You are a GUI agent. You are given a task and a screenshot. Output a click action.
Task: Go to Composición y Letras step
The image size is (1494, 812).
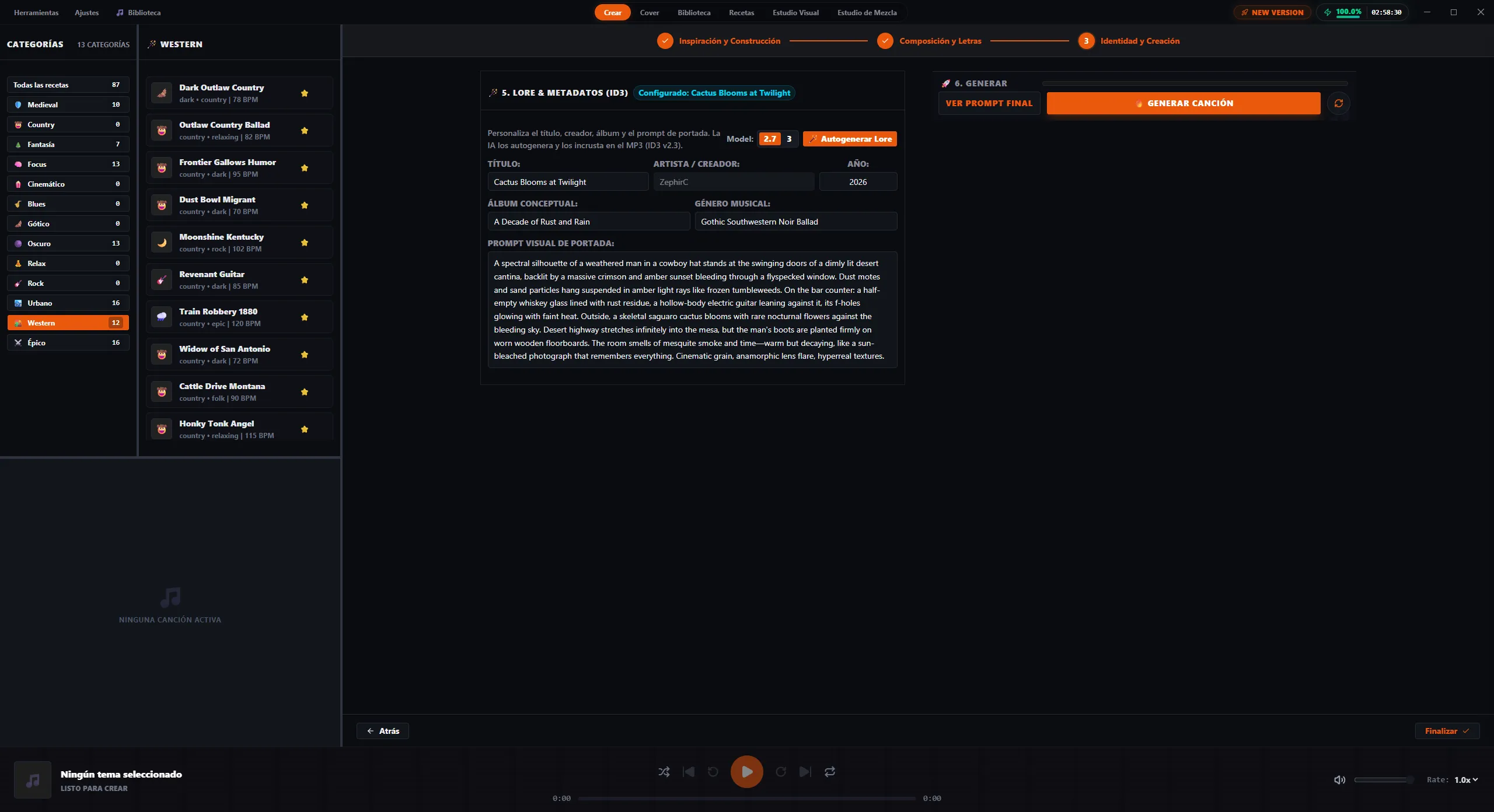click(x=930, y=41)
